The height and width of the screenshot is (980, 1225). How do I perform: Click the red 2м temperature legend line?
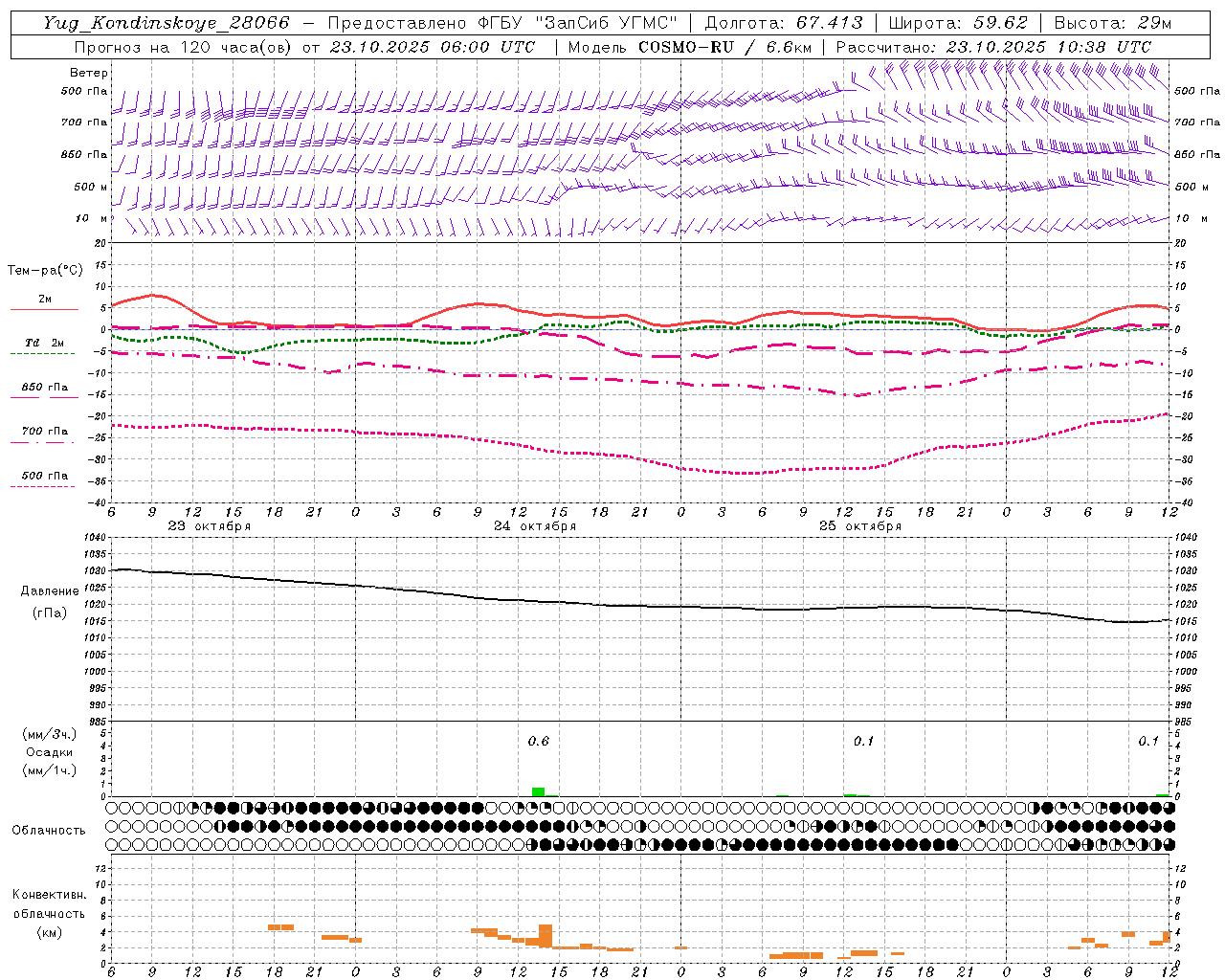[x=44, y=309]
